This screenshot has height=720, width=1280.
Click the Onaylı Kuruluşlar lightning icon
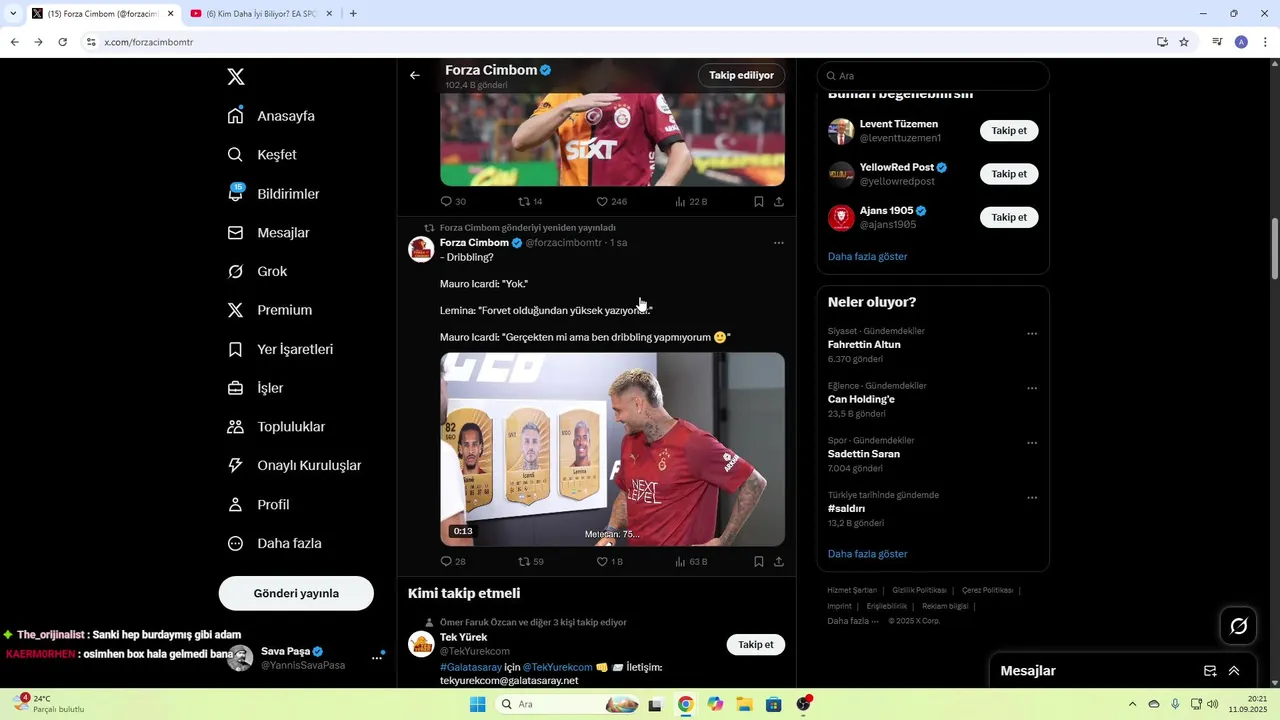(235, 466)
